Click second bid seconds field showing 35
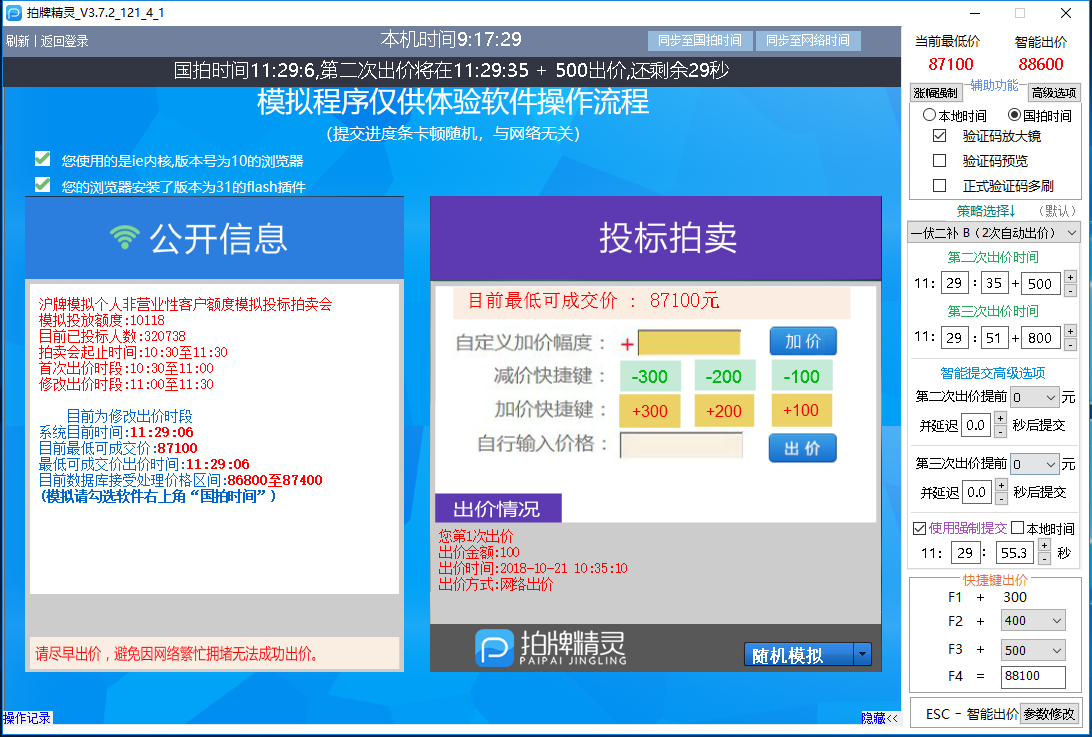Screen dimensions: 1092x737 pos(994,284)
